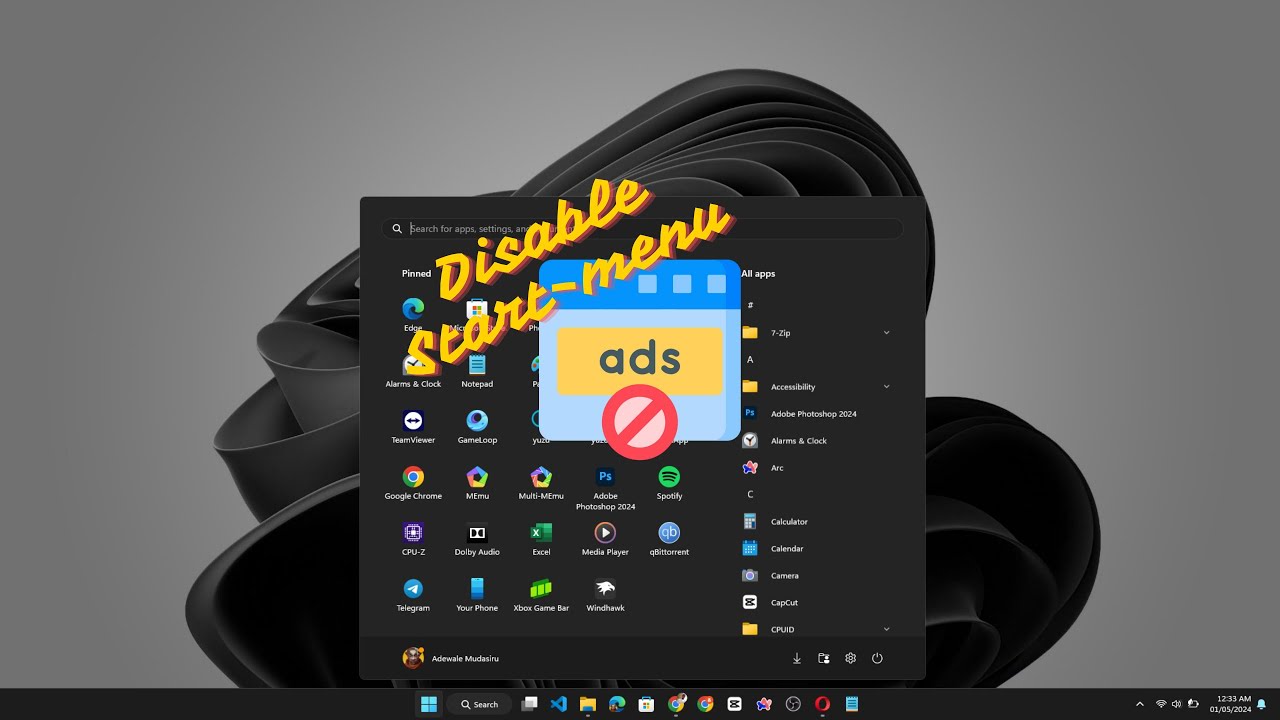Open Google Chrome from pinned apps
This screenshot has width=1280, height=720.
click(413, 482)
